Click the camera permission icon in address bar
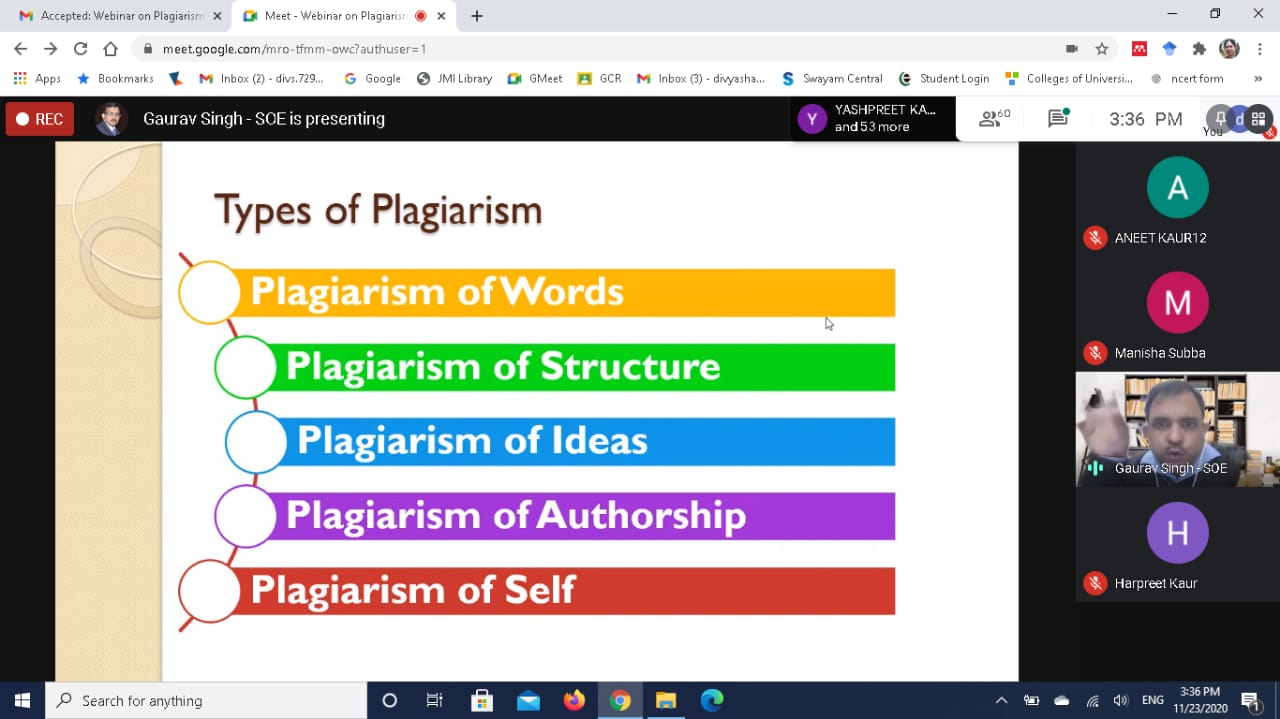This screenshot has height=719, width=1280. (x=1072, y=49)
